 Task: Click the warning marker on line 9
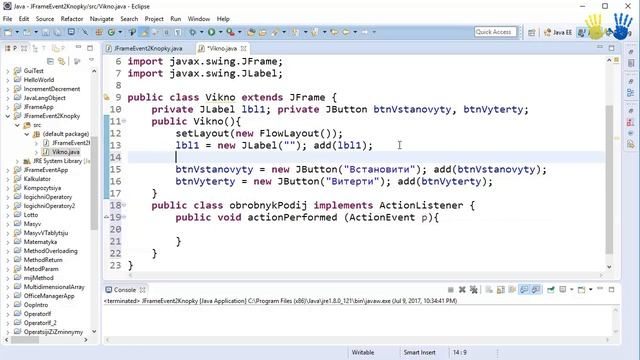107,98
